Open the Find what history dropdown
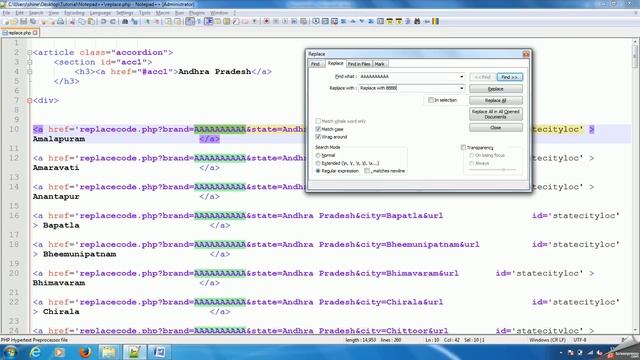640x360 pixels. tap(462, 76)
